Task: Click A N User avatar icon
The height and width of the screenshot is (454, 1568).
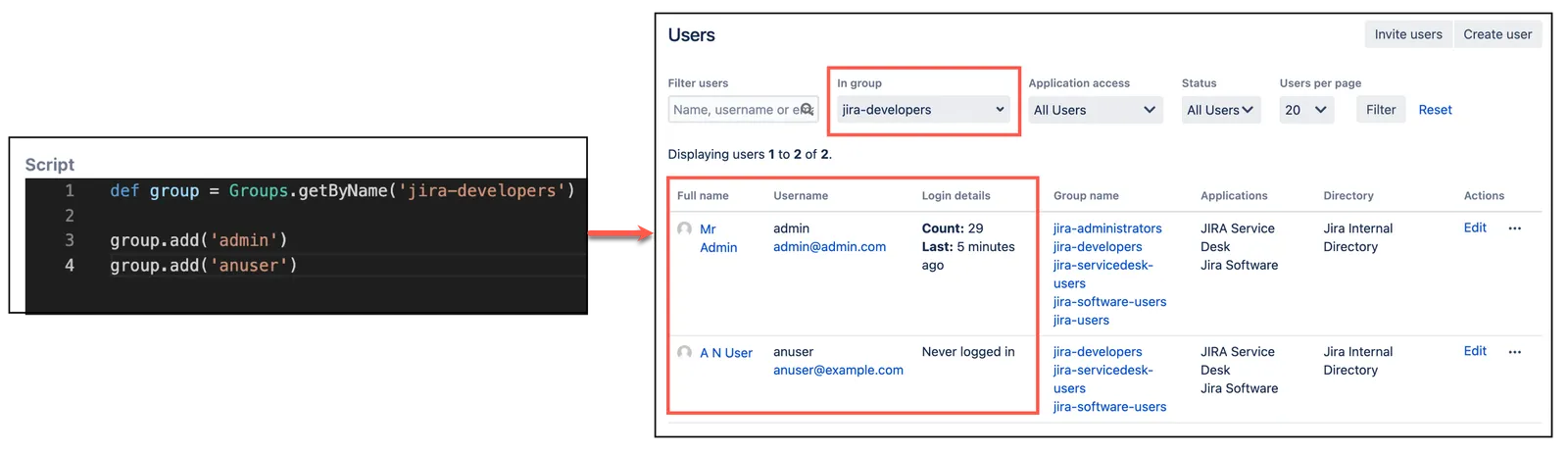Action: tap(684, 352)
